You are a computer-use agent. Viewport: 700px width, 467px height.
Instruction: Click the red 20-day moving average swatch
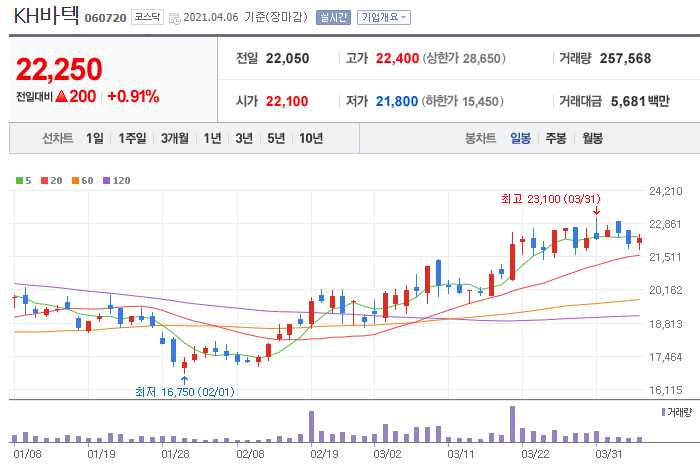[44, 181]
